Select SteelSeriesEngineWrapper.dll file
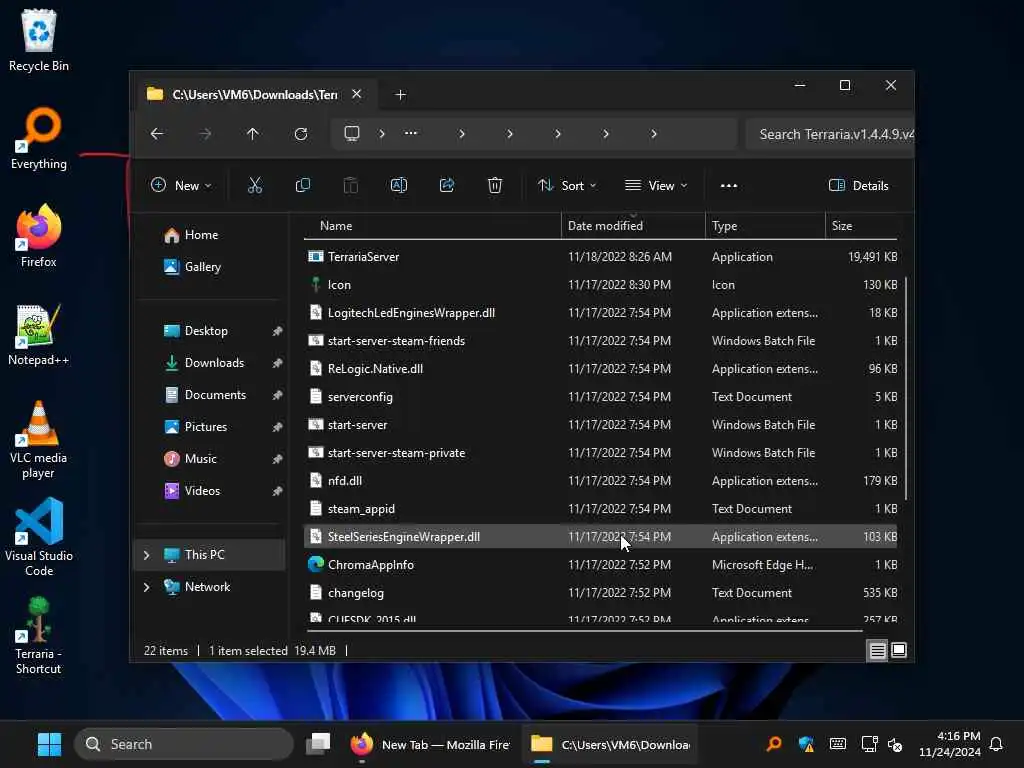 600,537
